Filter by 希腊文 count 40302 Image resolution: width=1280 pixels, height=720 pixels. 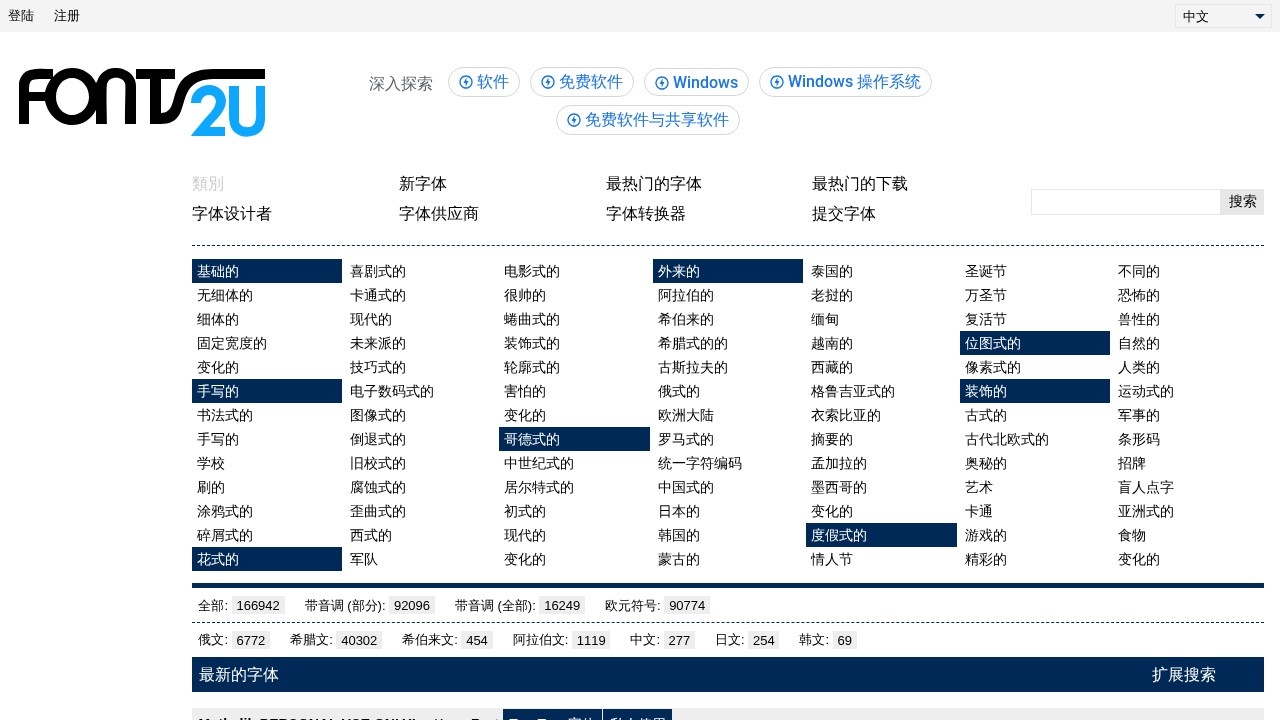coord(358,640)
